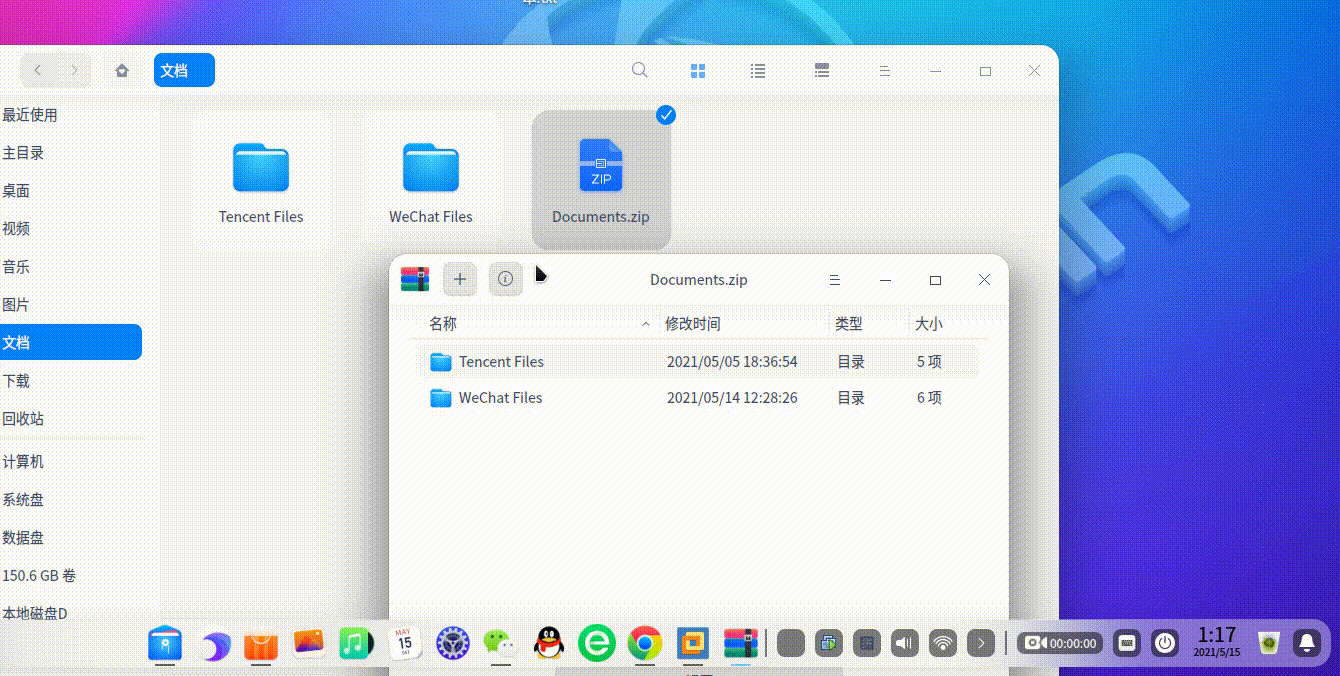Viewport: 1340px width, 676px height.
Task: Switch file manager to list view
Action: [758, 71]
